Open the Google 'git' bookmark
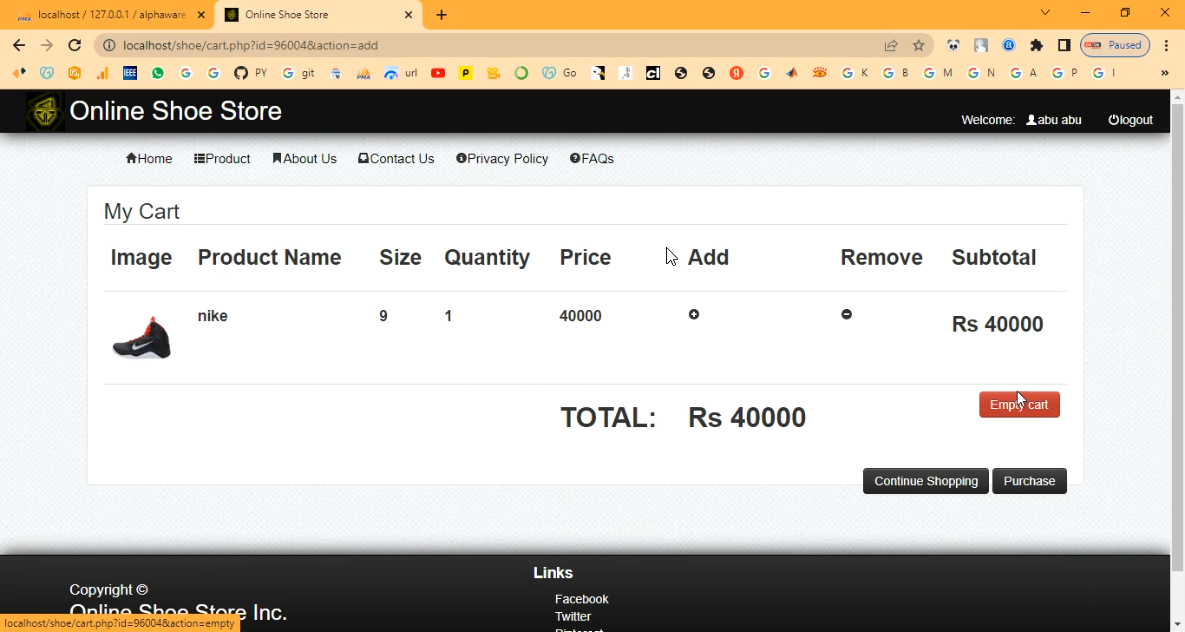The width and height of the screenshot is (1185, 632). click(x=298, y=73)
